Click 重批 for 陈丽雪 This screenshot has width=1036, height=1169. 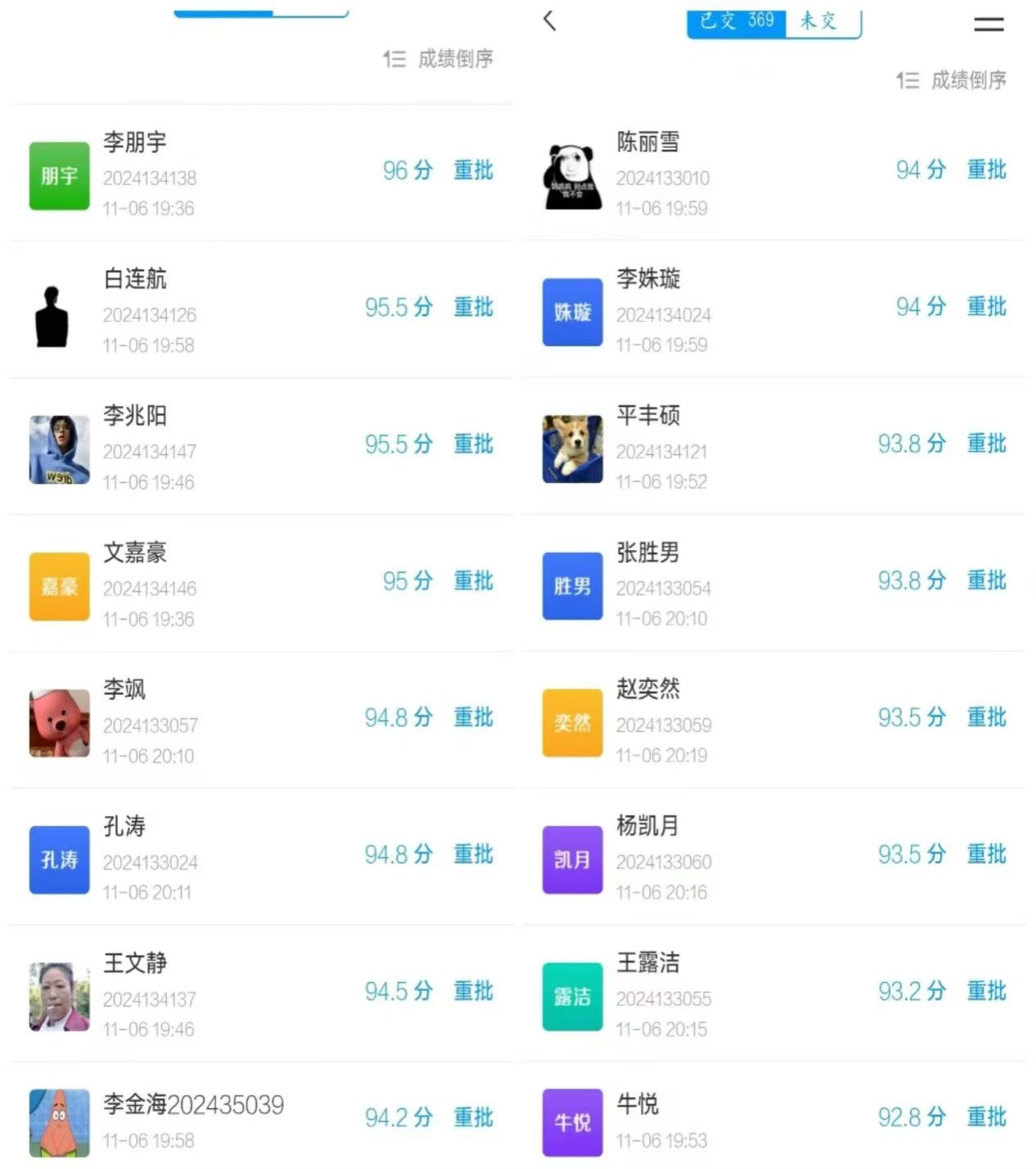[x=987, y=169]
